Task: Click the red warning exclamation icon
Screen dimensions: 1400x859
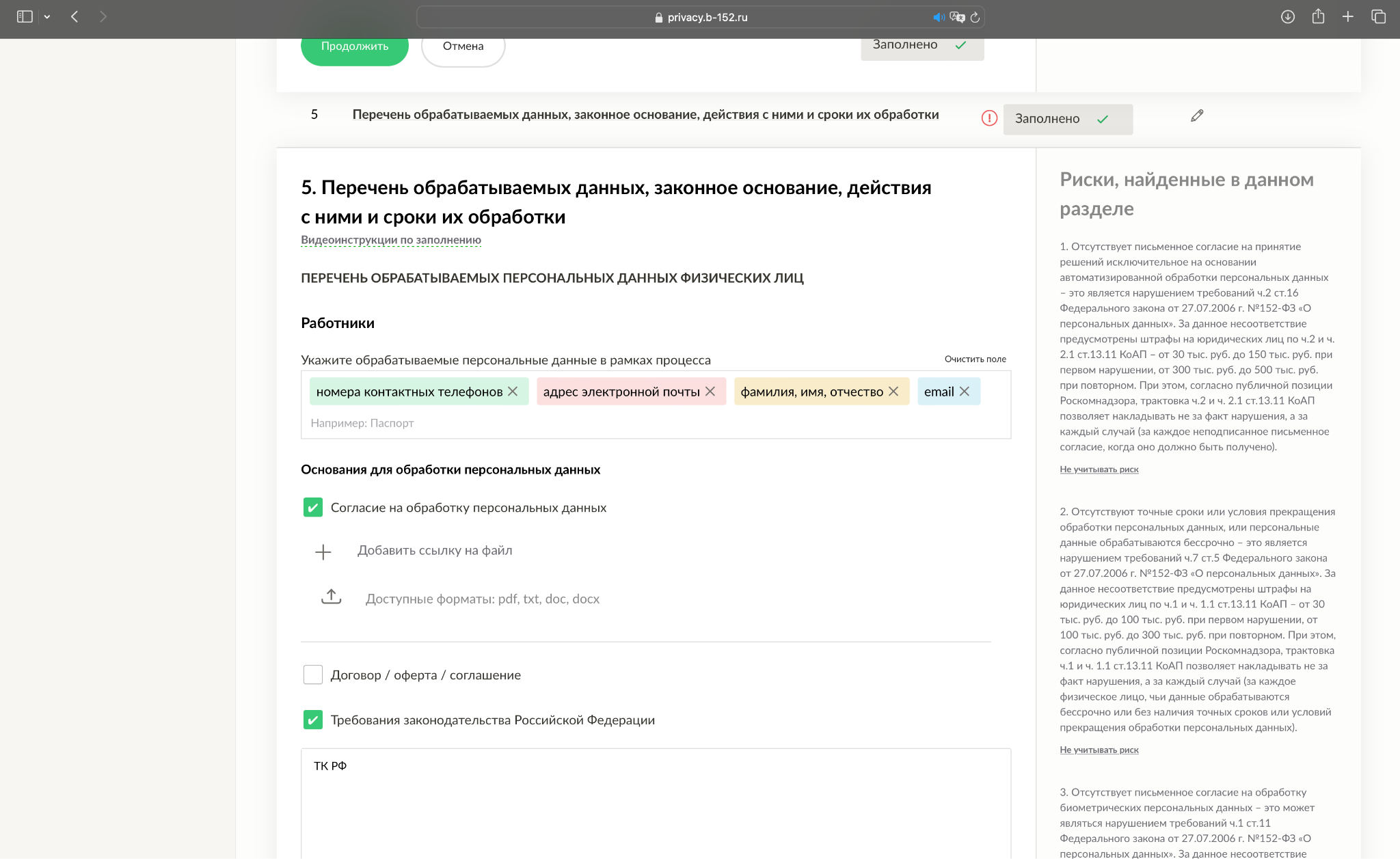Action: click(989, 118)
